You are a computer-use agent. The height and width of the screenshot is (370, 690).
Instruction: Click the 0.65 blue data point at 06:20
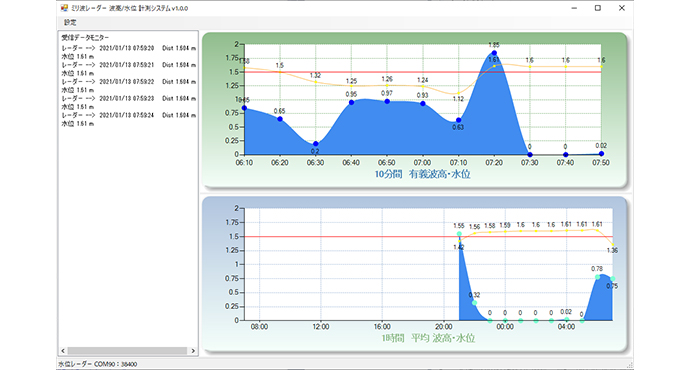click(x=280, y=119)
